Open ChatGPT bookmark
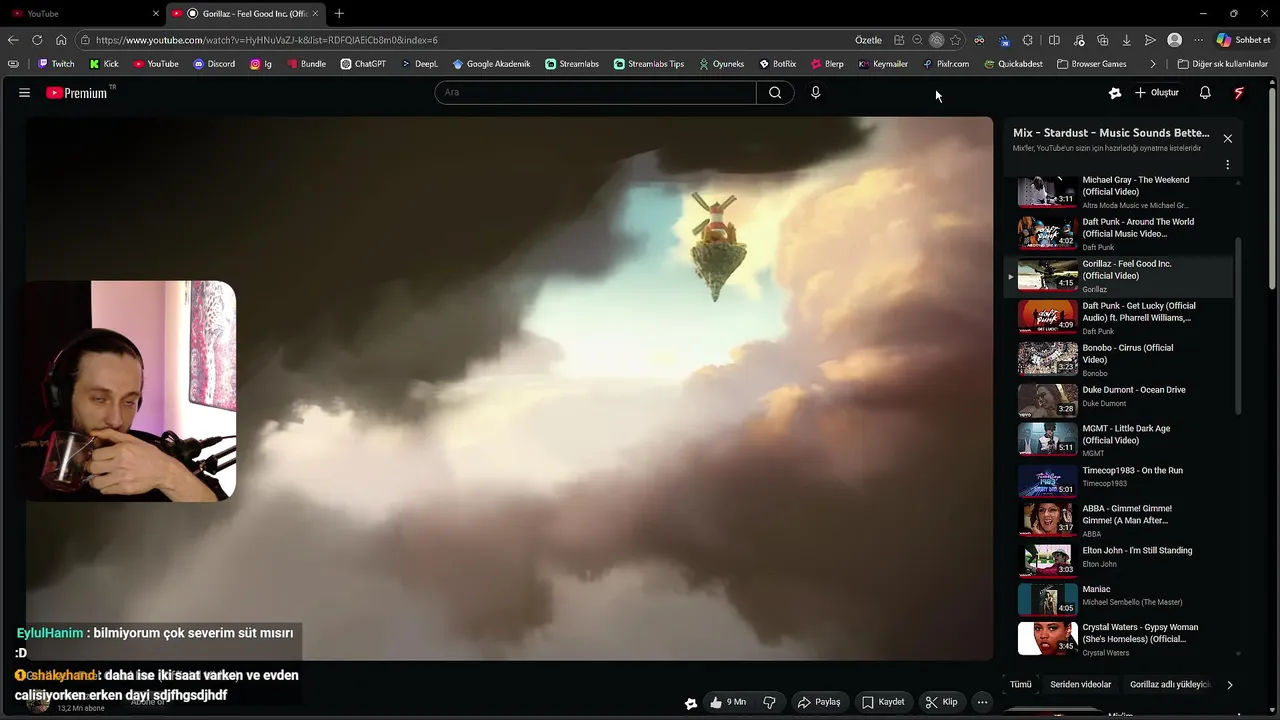This screenshot has height=720, width=1280. pos(363,64)
